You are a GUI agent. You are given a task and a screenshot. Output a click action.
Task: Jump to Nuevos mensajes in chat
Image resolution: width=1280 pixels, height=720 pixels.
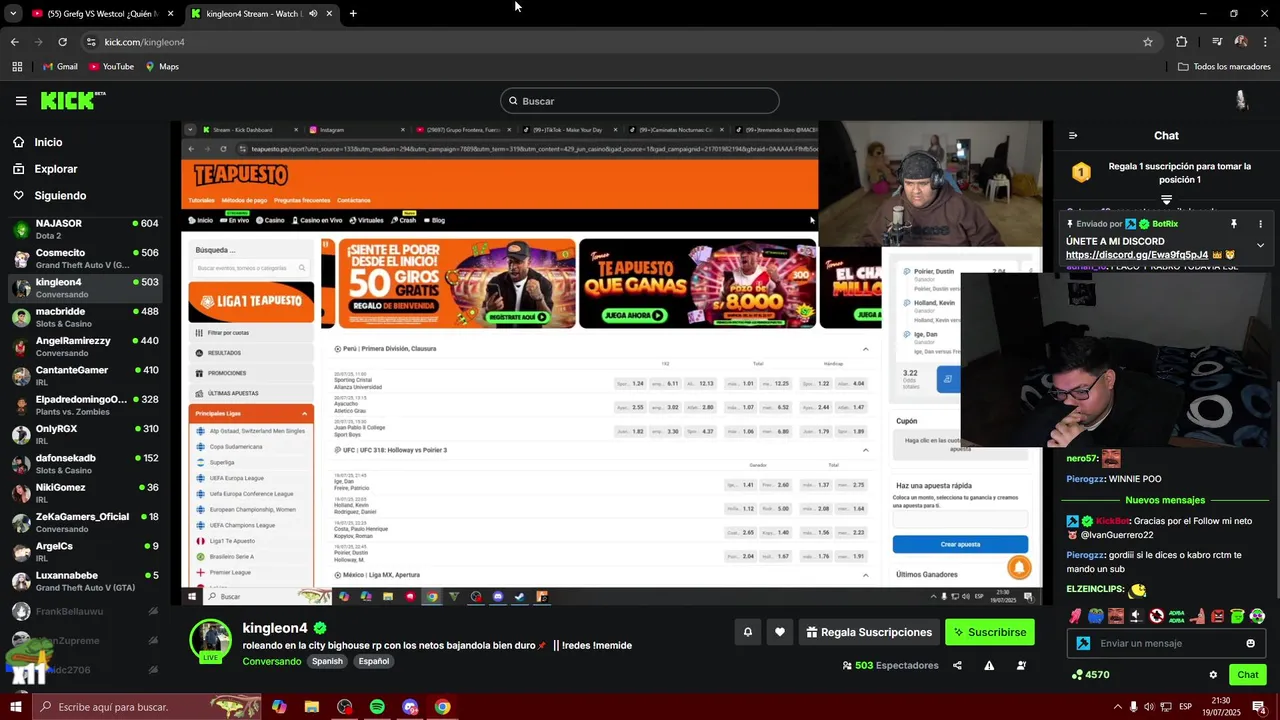click(1165, 500)
